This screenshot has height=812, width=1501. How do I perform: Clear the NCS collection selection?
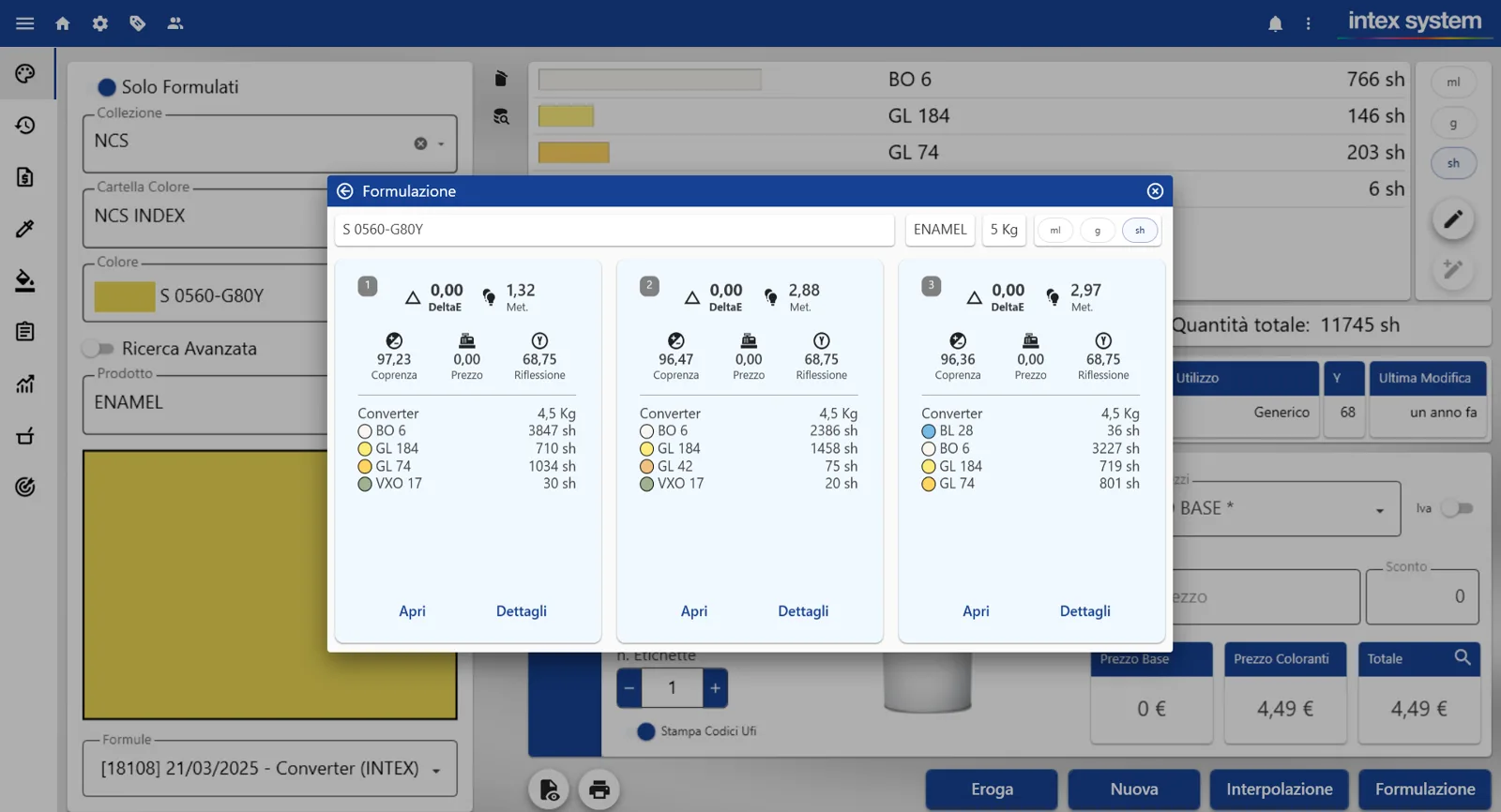[x=420, y=143]
